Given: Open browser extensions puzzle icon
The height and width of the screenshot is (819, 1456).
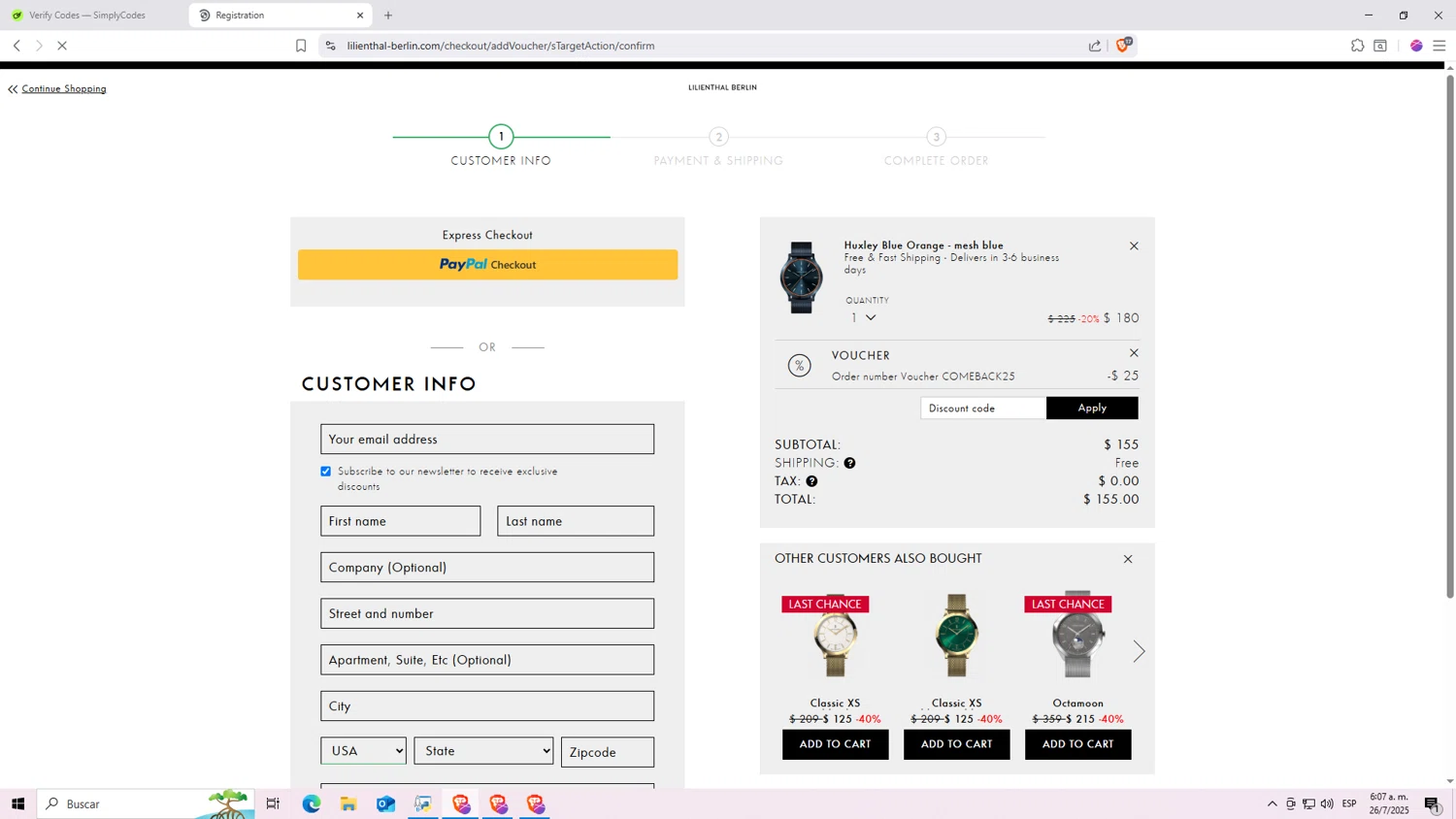Looking at the screenshot, I should point(1357,46).
